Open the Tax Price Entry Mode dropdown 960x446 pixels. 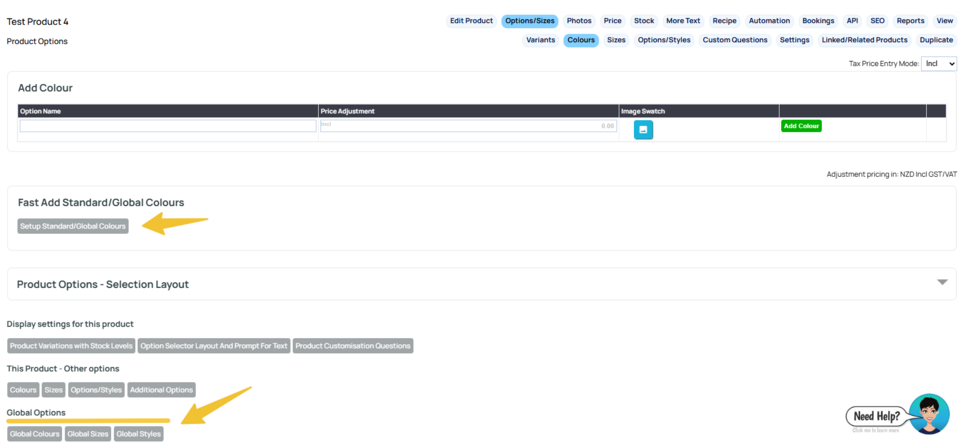(938, 64)
